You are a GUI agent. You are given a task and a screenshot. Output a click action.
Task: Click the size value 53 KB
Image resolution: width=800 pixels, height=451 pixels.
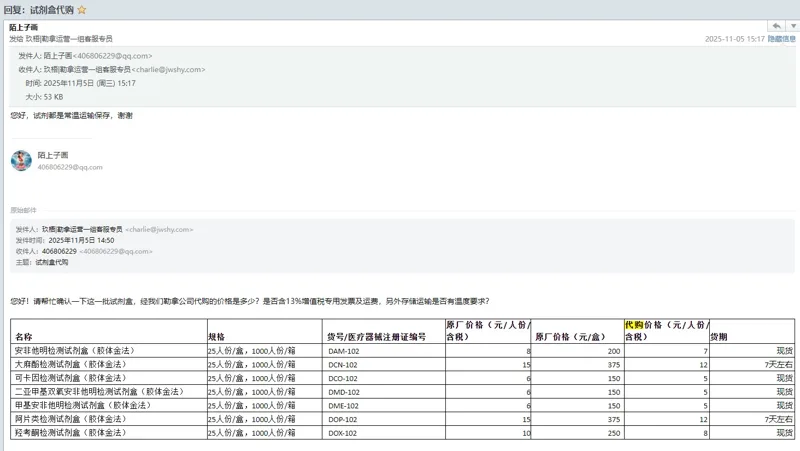pyautogui.click(x=53, y=97)
